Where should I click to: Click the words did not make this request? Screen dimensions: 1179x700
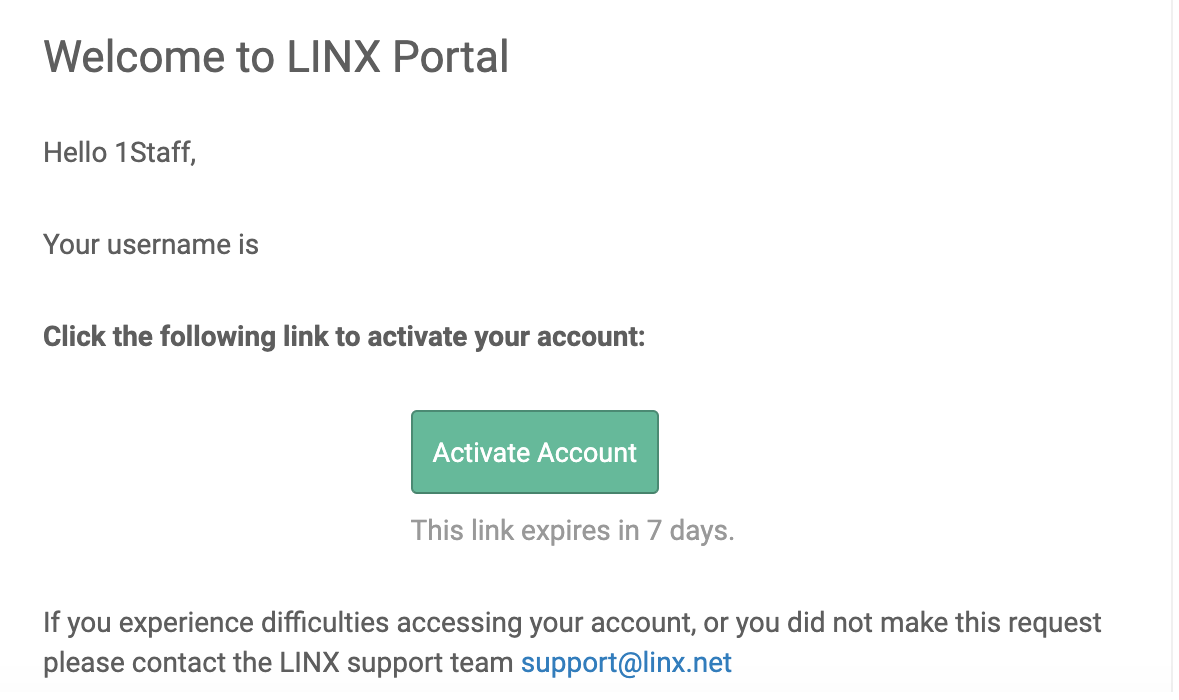pyautogui.click(x=944, y=623)
